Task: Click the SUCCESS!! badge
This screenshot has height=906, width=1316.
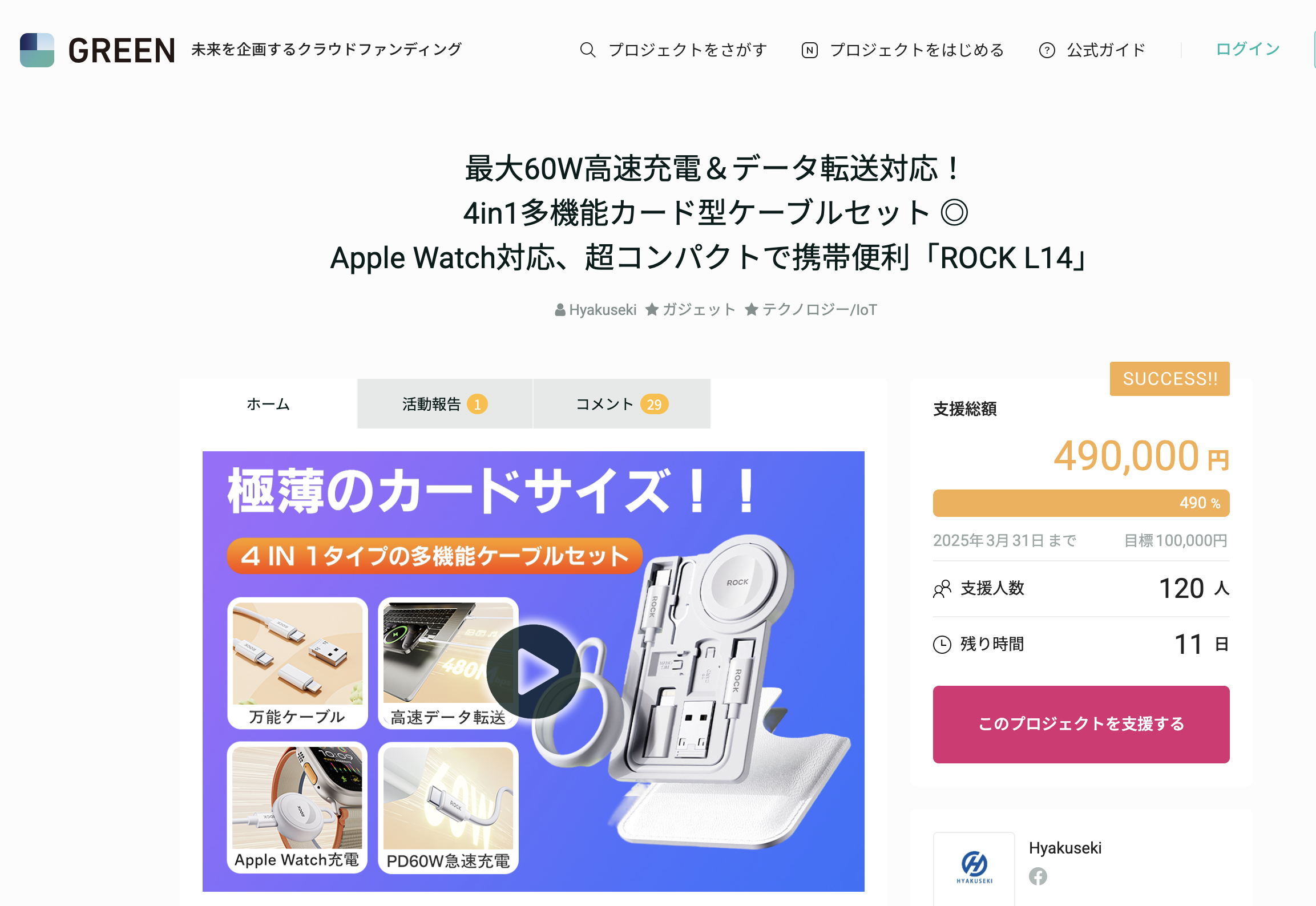Action: [x=1170, y=379]
